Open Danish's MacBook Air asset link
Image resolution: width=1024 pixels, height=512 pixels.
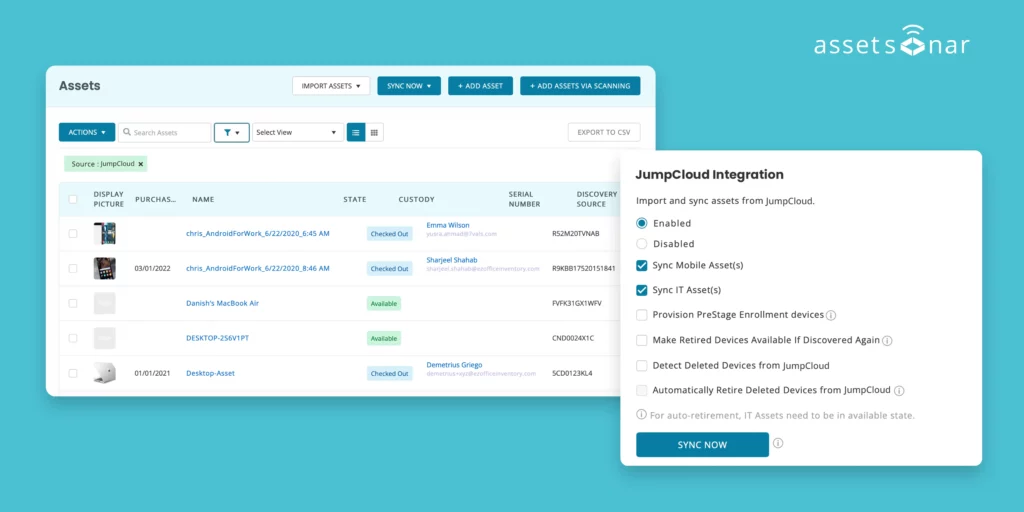[224, 303]
